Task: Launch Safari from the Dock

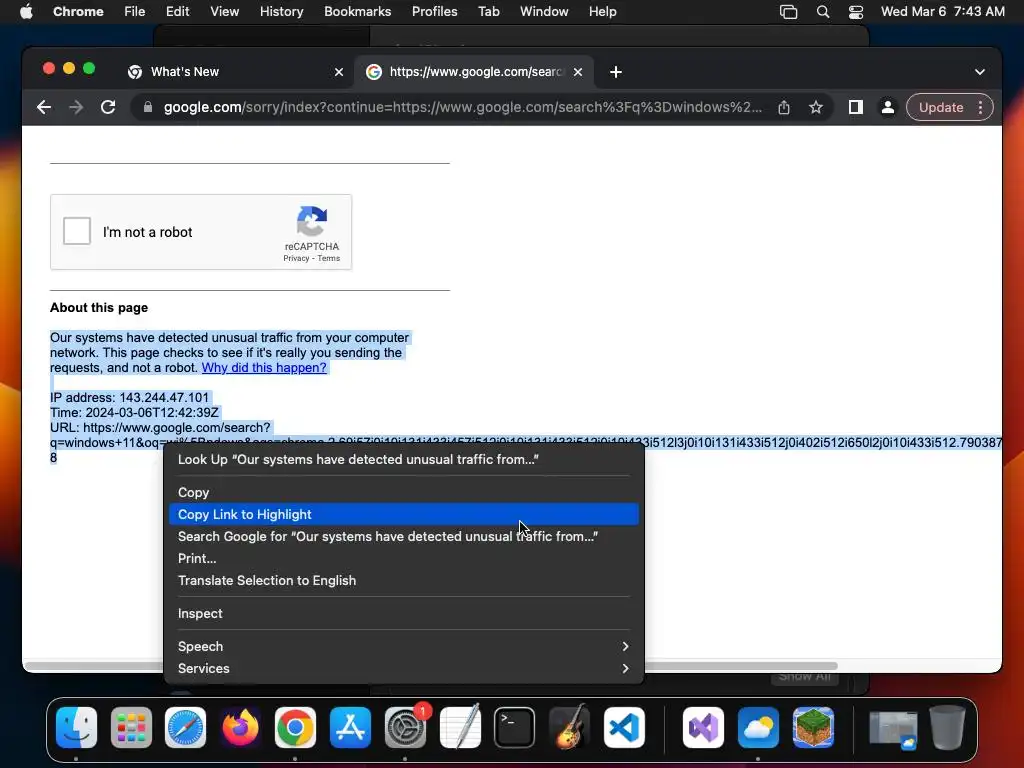Action: click(185, 727)
